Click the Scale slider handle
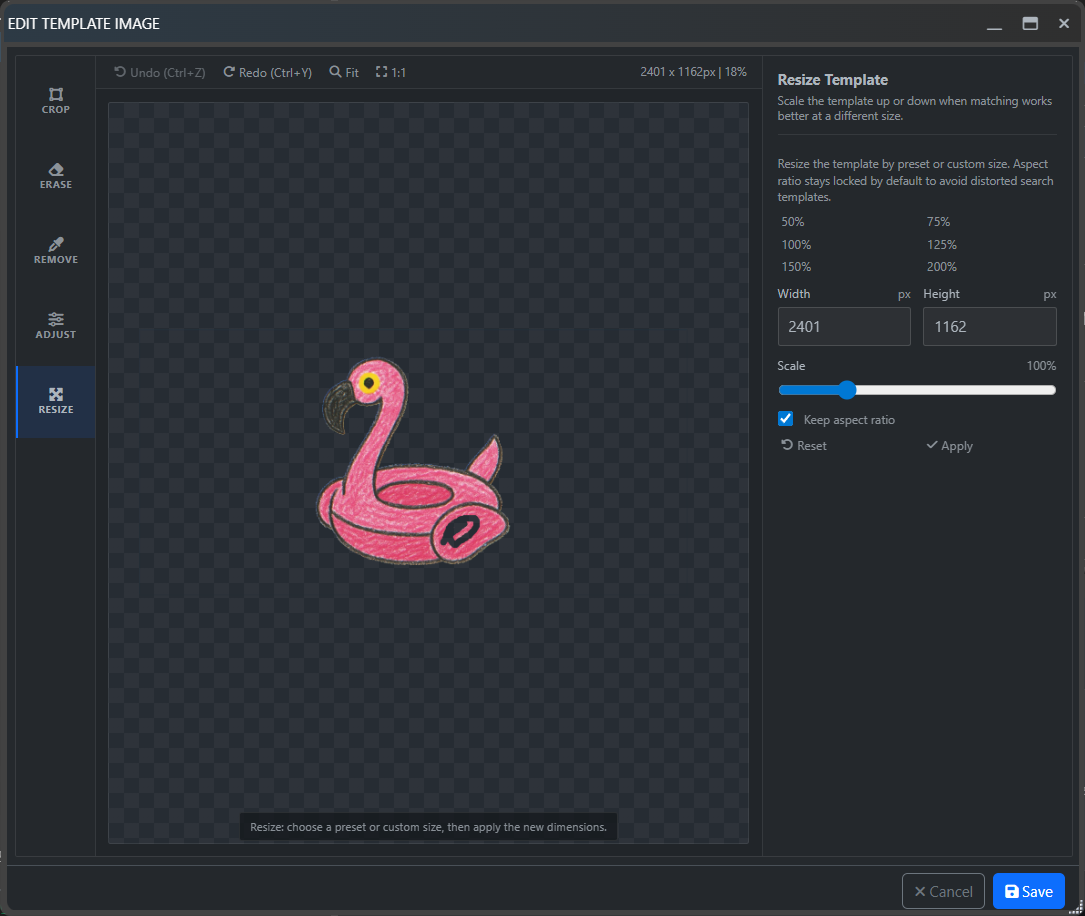 (x=847, y=390)
